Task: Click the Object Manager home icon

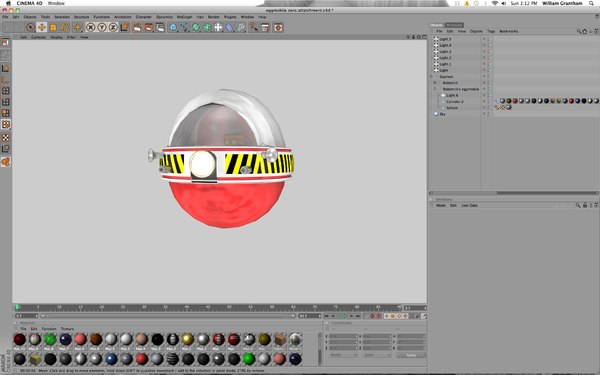Action: 585,31
